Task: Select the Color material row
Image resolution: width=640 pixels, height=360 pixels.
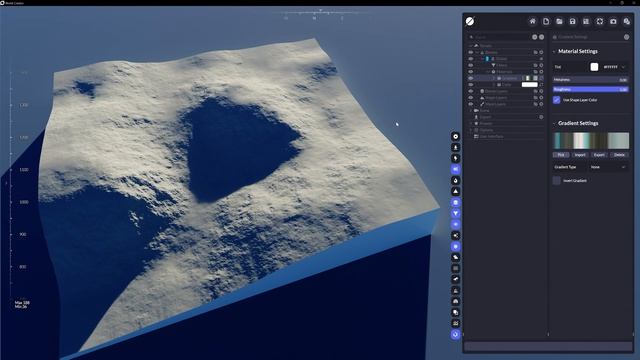Action: pyautogui.click(x=506, y=84)
